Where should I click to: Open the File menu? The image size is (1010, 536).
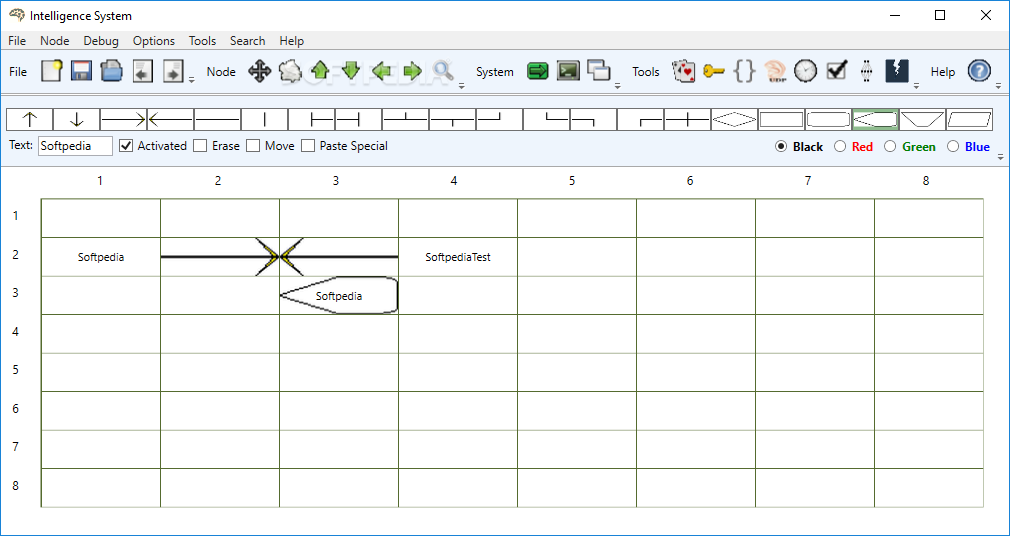17,41
